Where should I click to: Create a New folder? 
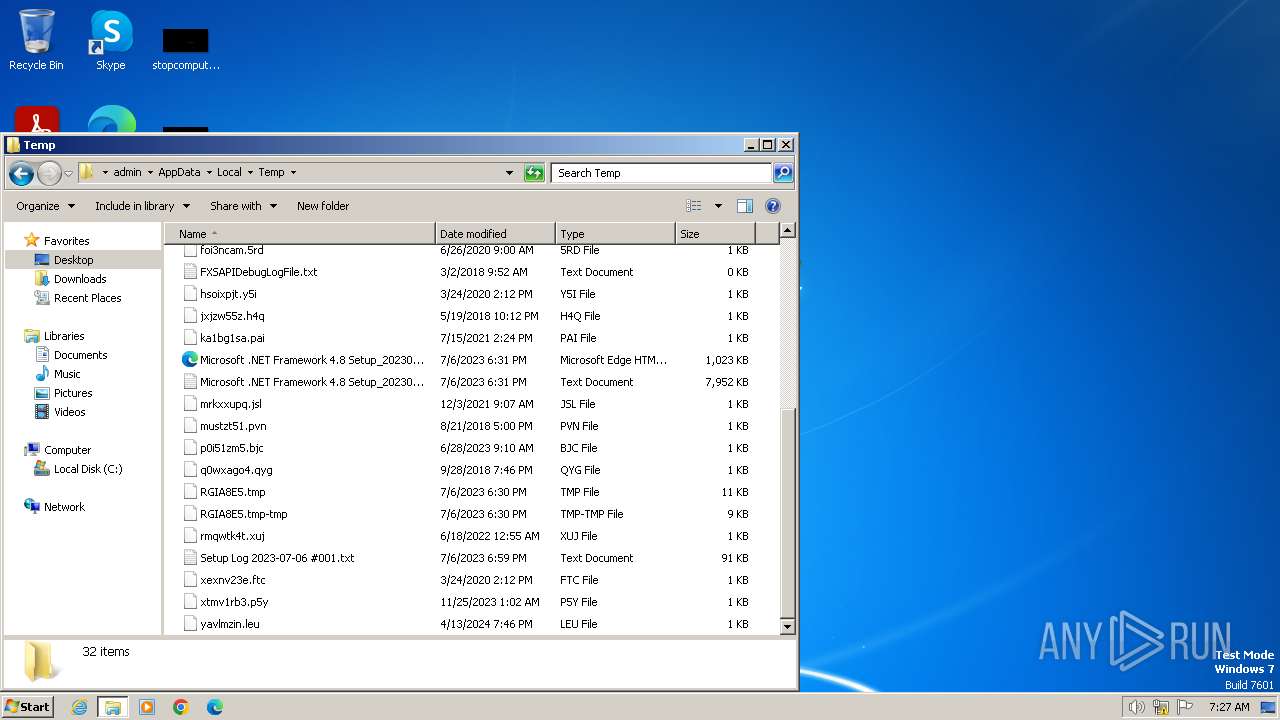(323, 206)
